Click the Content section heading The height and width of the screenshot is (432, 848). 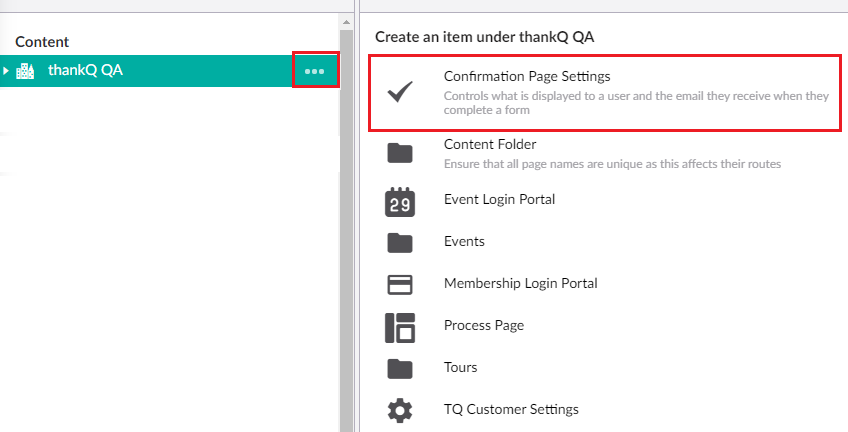[42, 42]
